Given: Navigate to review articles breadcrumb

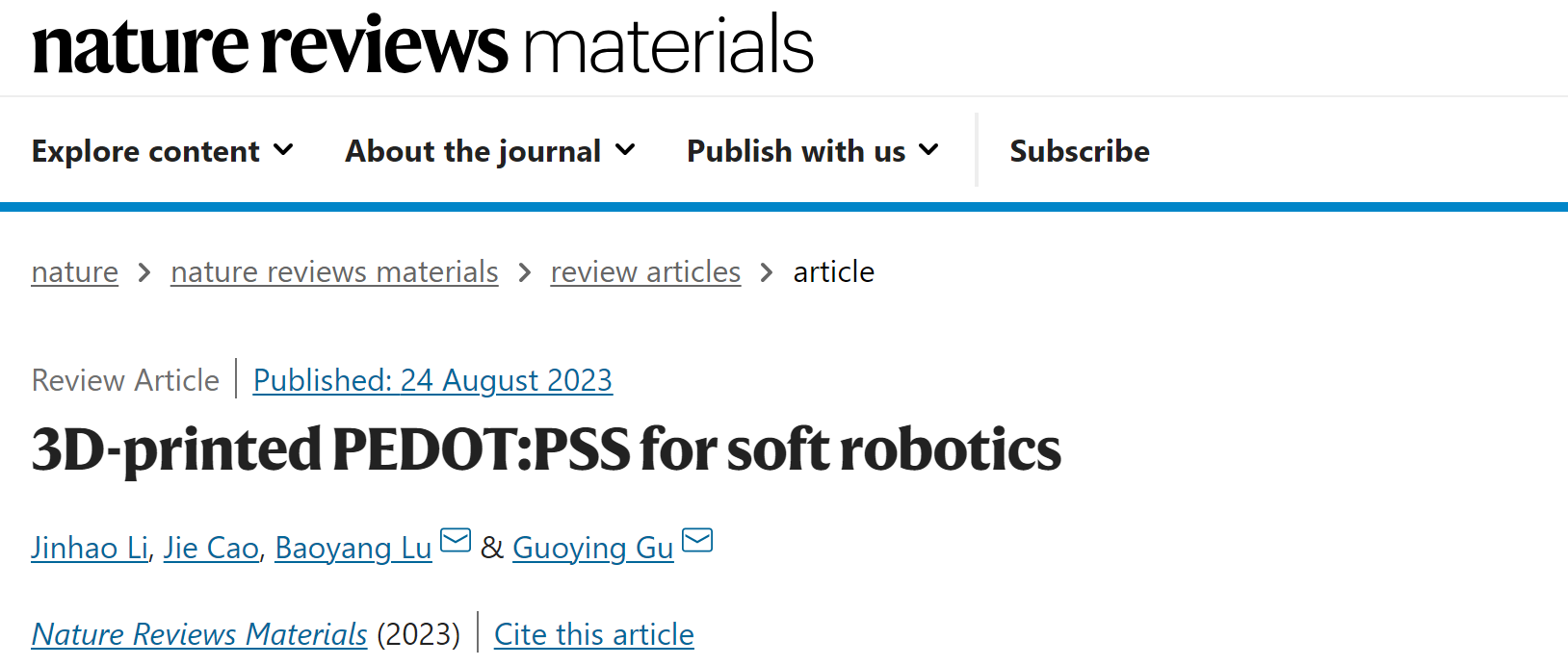Looking at the screenshot, I should point(645,272).
